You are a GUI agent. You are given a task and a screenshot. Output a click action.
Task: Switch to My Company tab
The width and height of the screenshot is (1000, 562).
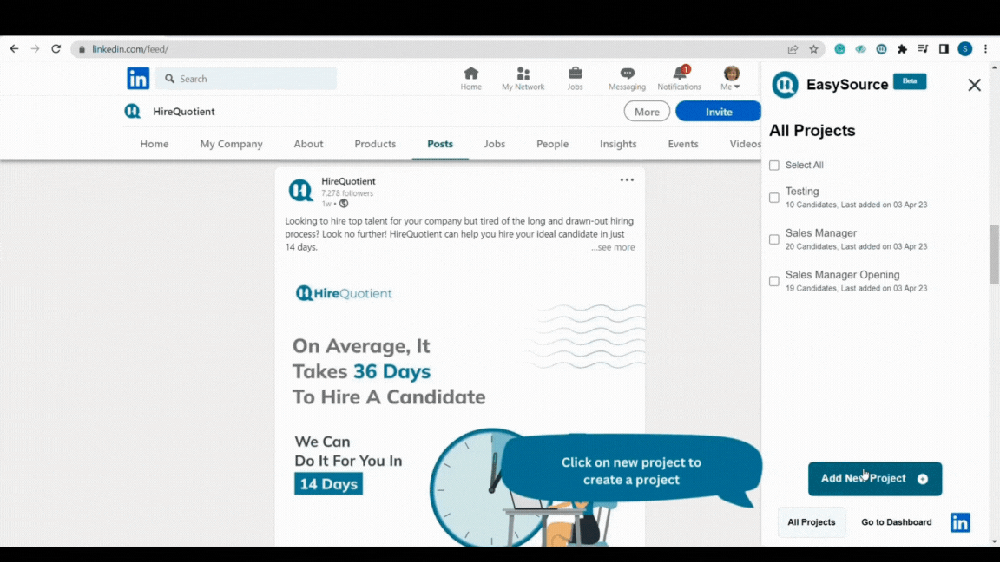[x=232, y=144]
